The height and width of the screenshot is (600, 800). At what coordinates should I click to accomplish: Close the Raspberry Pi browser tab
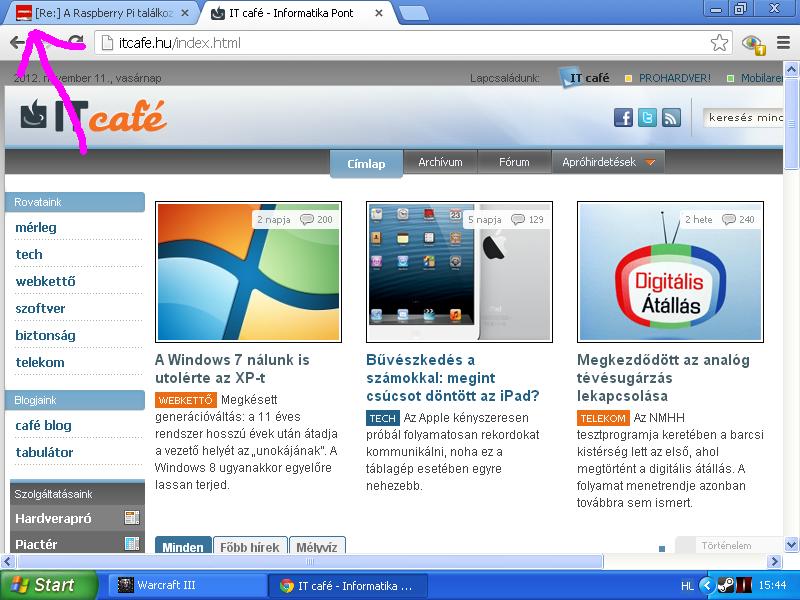[x=185, y=13]
